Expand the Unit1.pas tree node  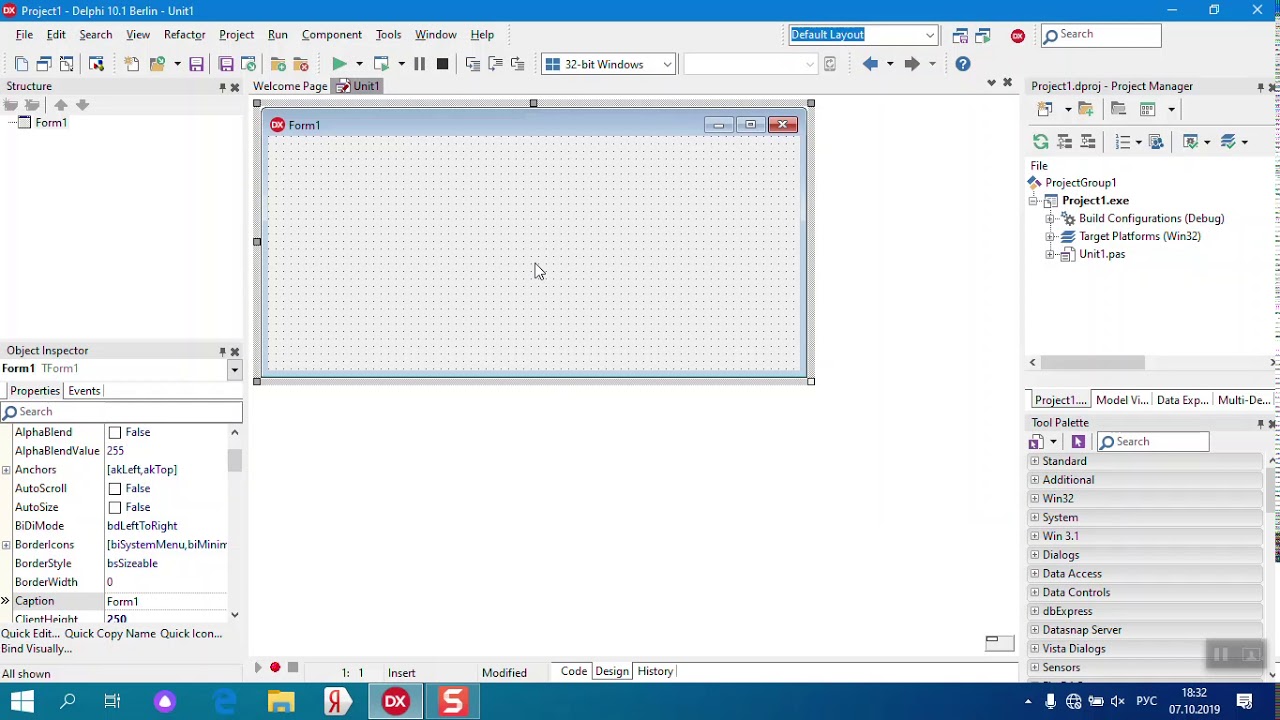[x=1050, y=255]
